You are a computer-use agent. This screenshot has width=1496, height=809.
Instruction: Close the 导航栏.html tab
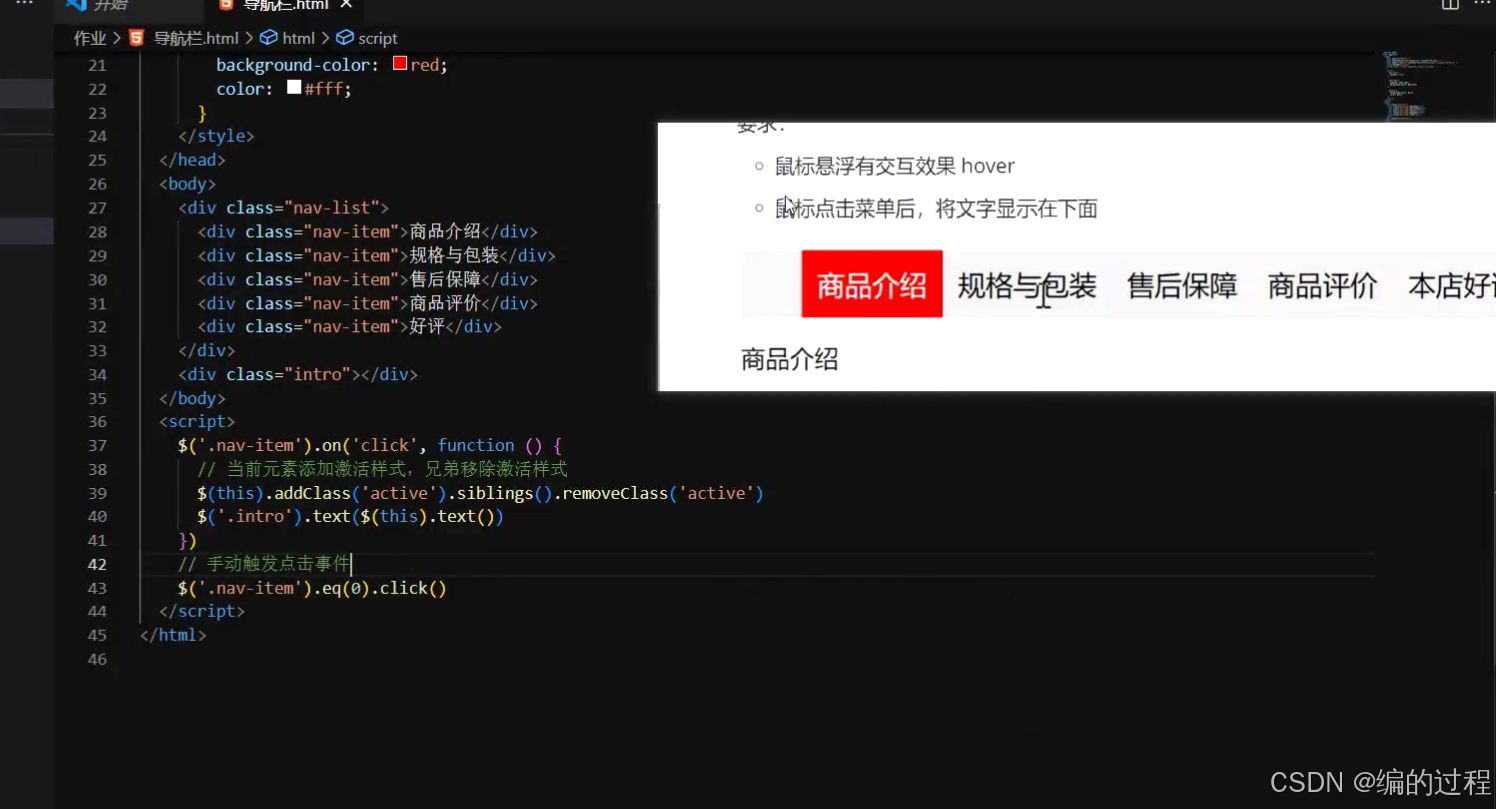click(x=346, y=6)
